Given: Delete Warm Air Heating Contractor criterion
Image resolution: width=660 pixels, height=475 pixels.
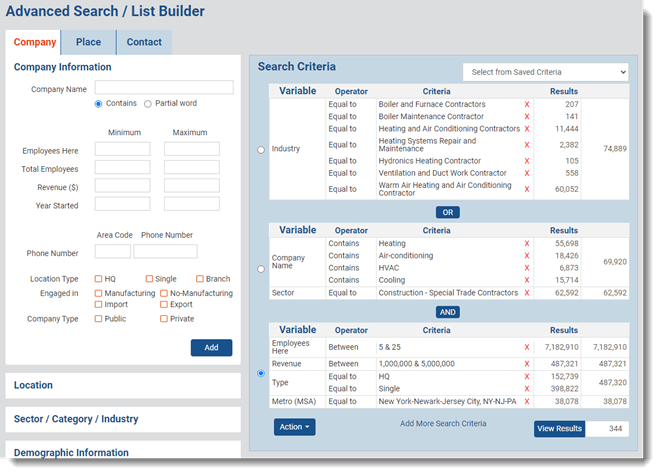Looking at the screenshot, I should click(x=527, y=189).
